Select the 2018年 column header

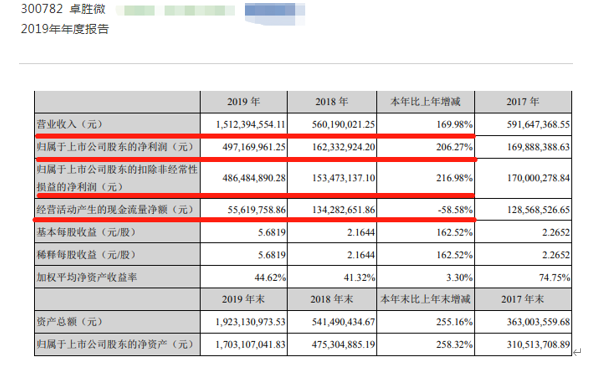point(332,102)
